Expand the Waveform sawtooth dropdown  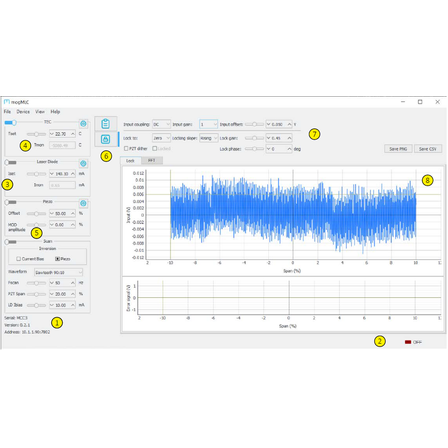click(58, 272)
